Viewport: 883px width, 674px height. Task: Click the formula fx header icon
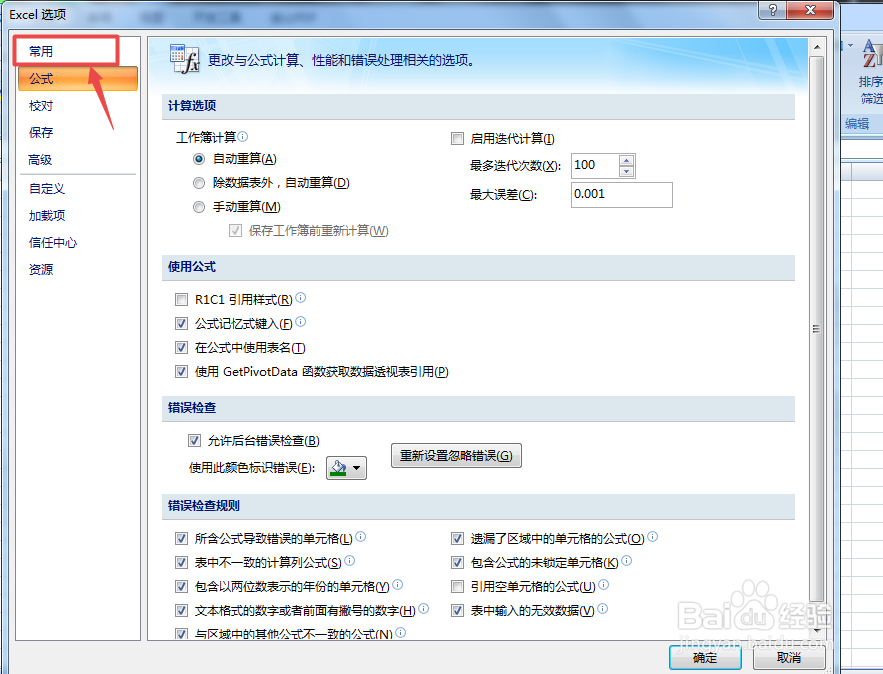[x=184, y=59]
